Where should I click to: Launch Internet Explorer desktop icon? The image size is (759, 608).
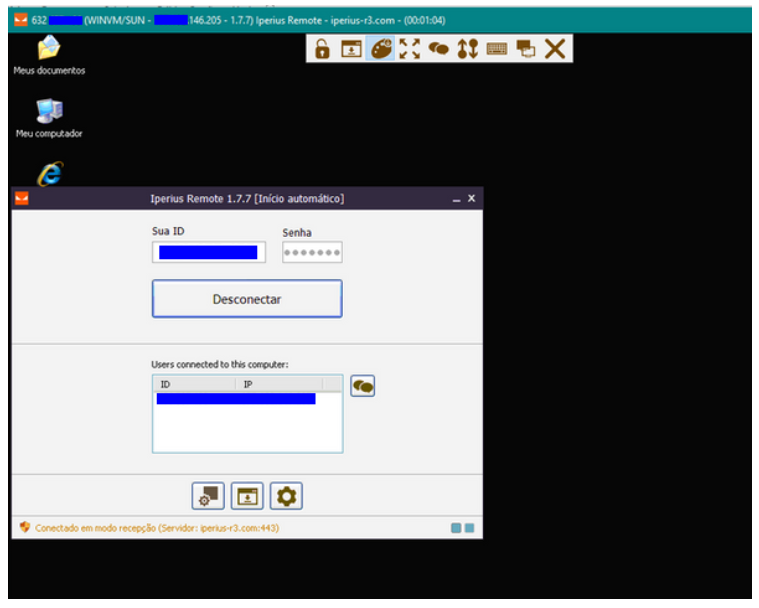pos(50,174)
